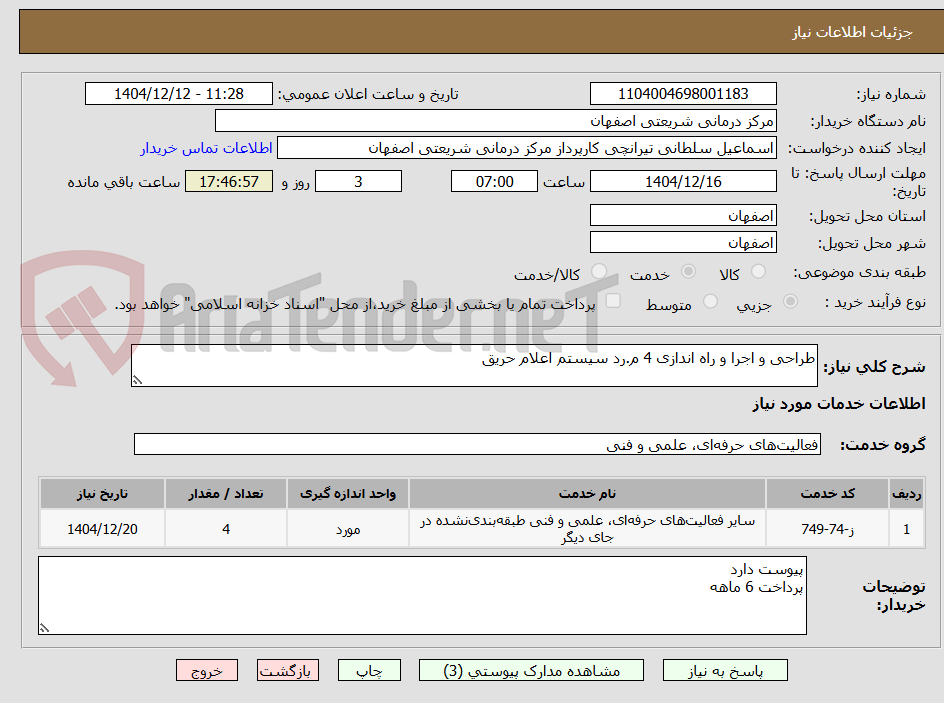Click the خروج exit button
Image resolution: width=944 pixels, height=703 pixels.
[206, 670]
